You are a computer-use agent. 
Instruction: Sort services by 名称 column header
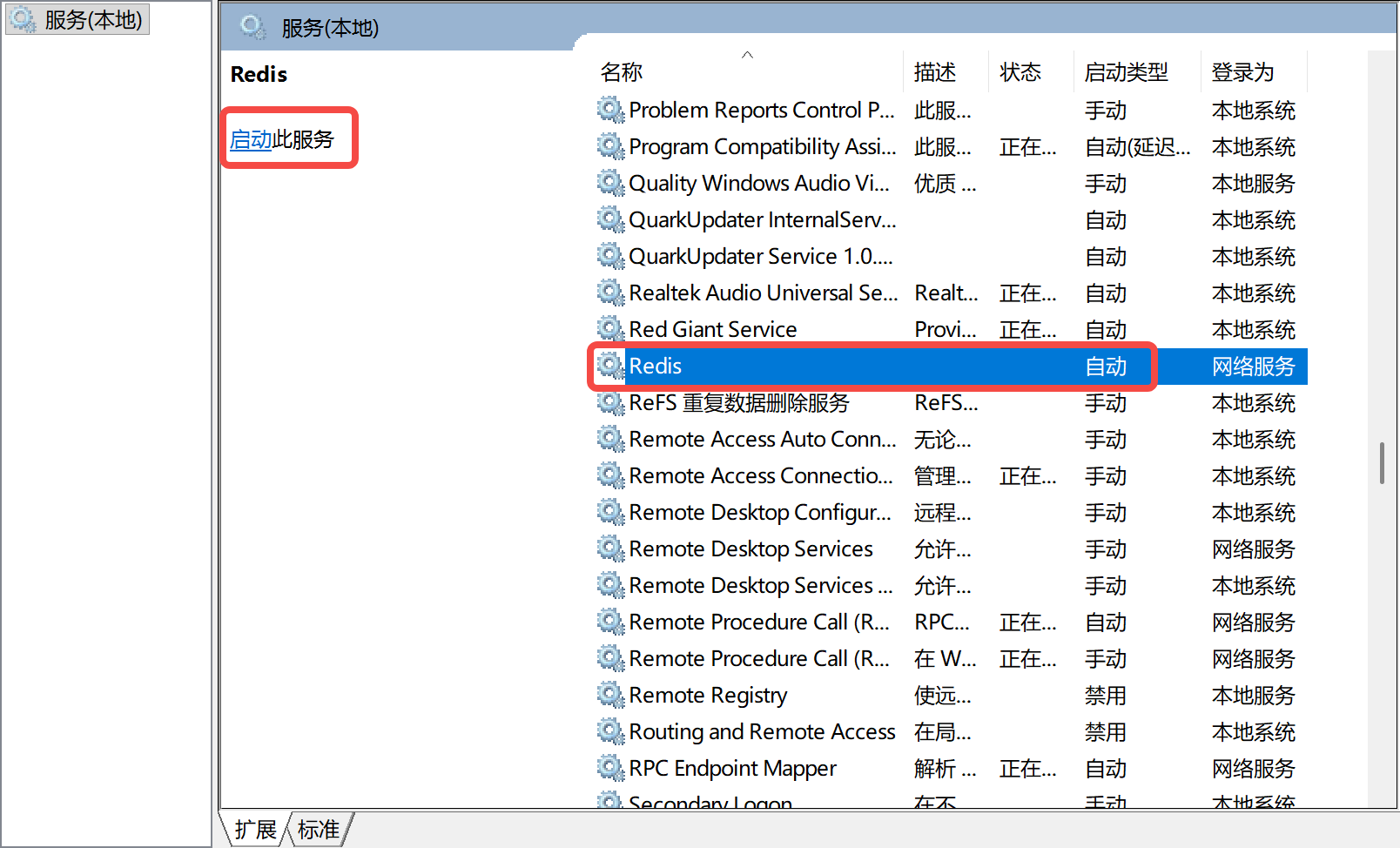pos(622,72)
